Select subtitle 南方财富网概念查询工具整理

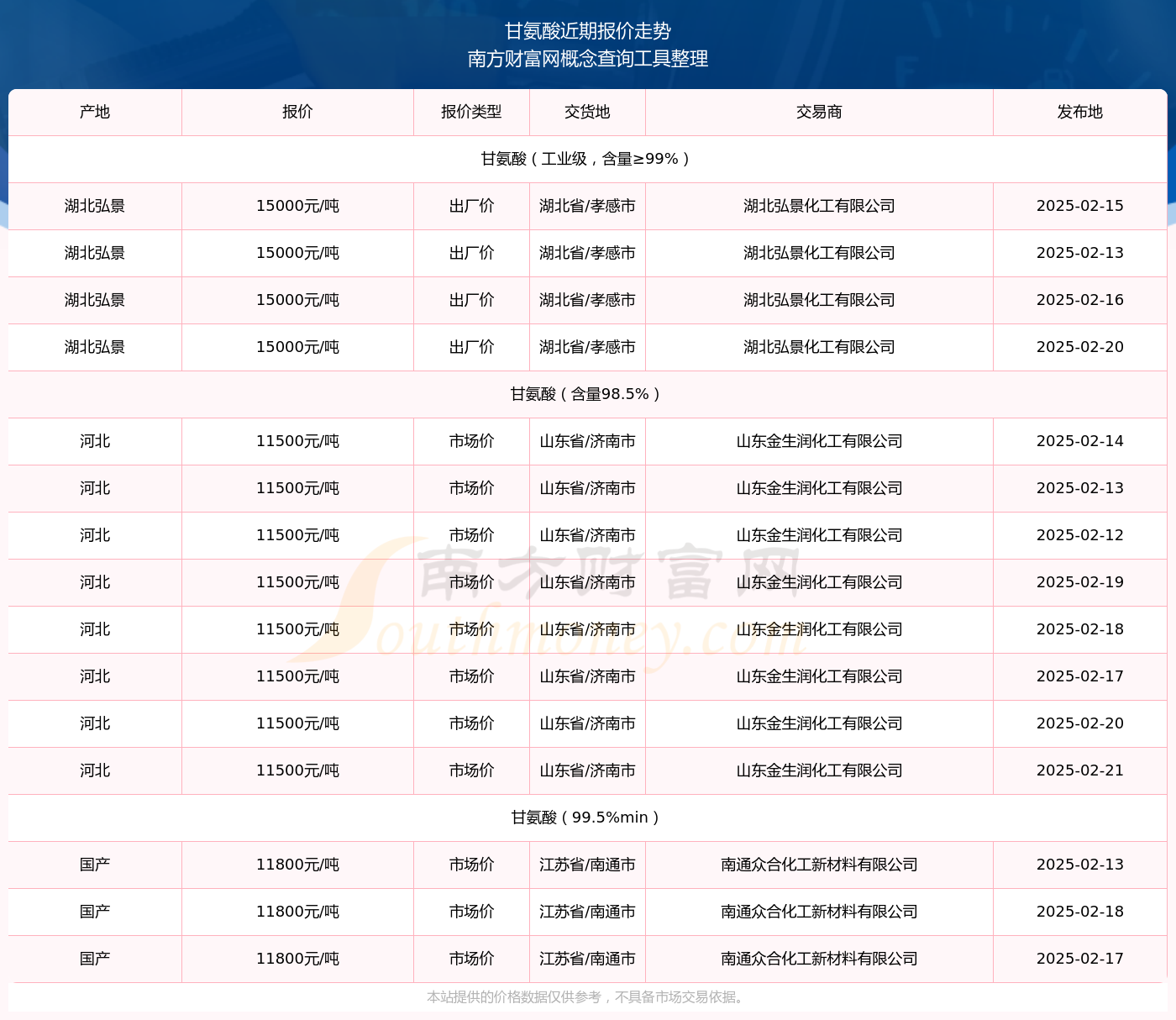tap(588, 59)
